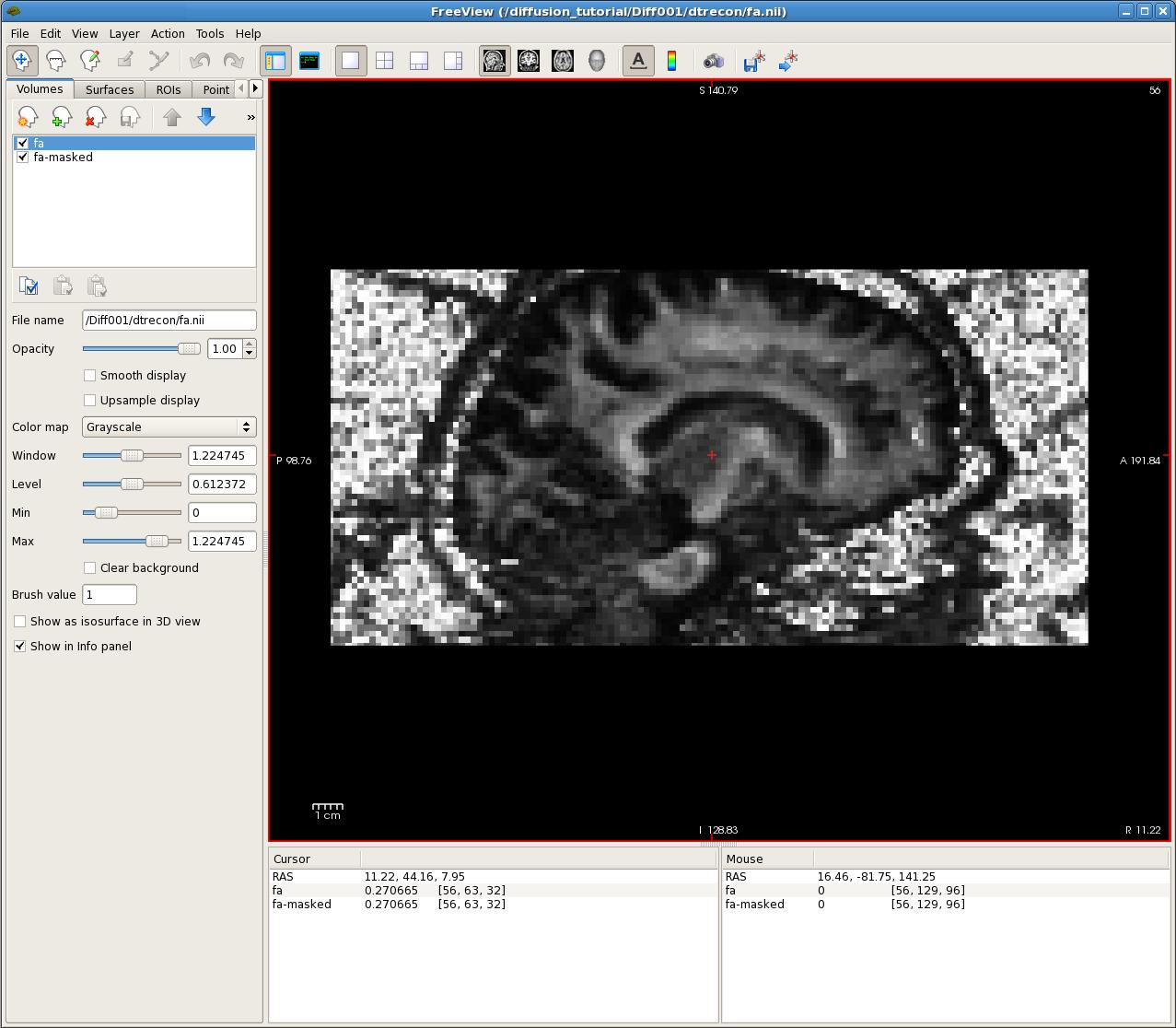Open the Tools menu
1176x1028 pixels.
(209, 33)
